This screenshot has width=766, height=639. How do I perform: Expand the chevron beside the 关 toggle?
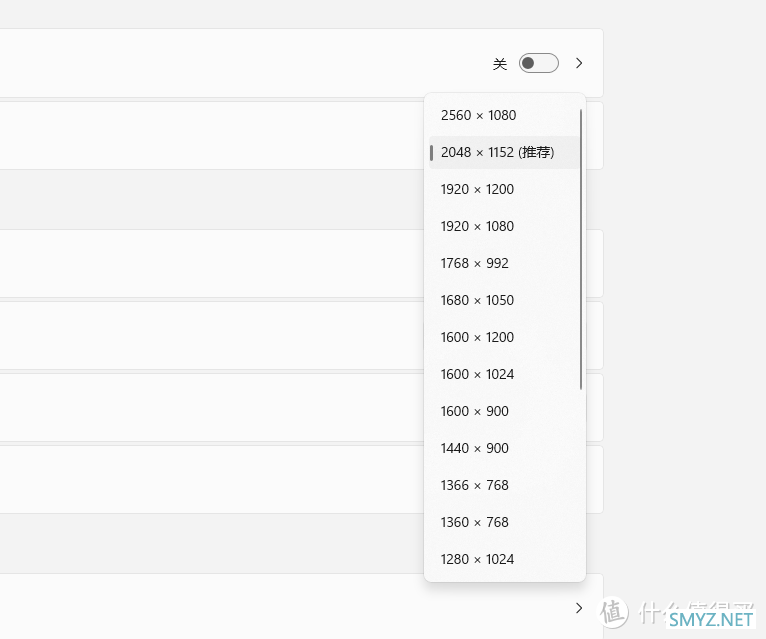click(x=579, y=63)
